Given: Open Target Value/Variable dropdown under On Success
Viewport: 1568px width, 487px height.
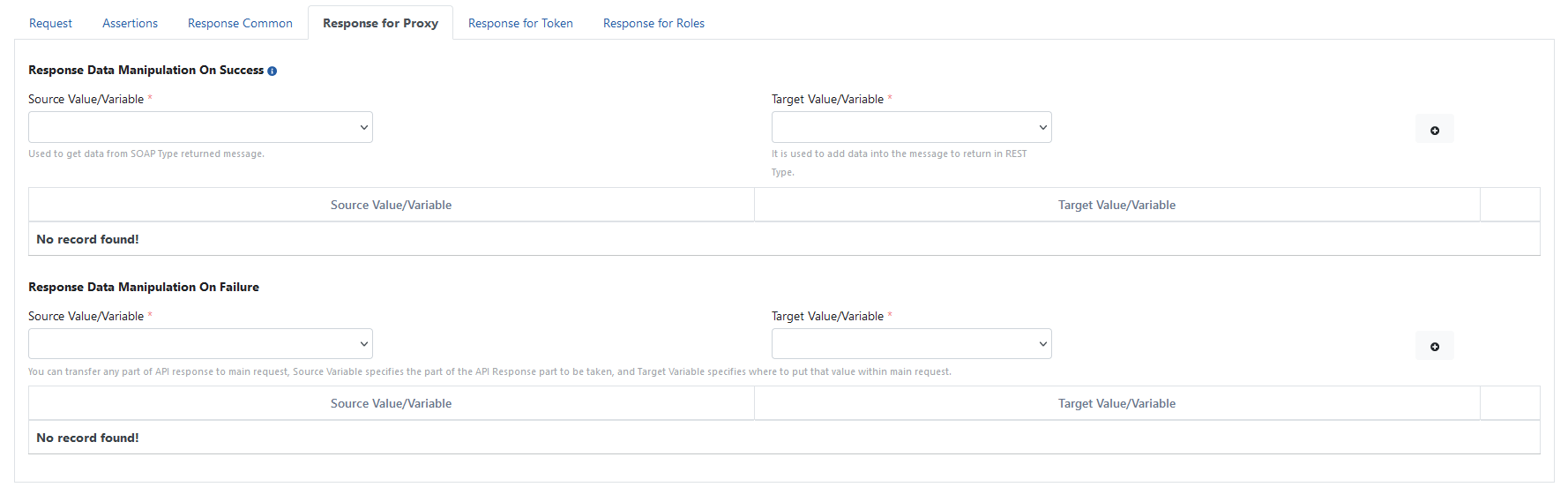Looking at the screenshot, I should coord(911,127).
